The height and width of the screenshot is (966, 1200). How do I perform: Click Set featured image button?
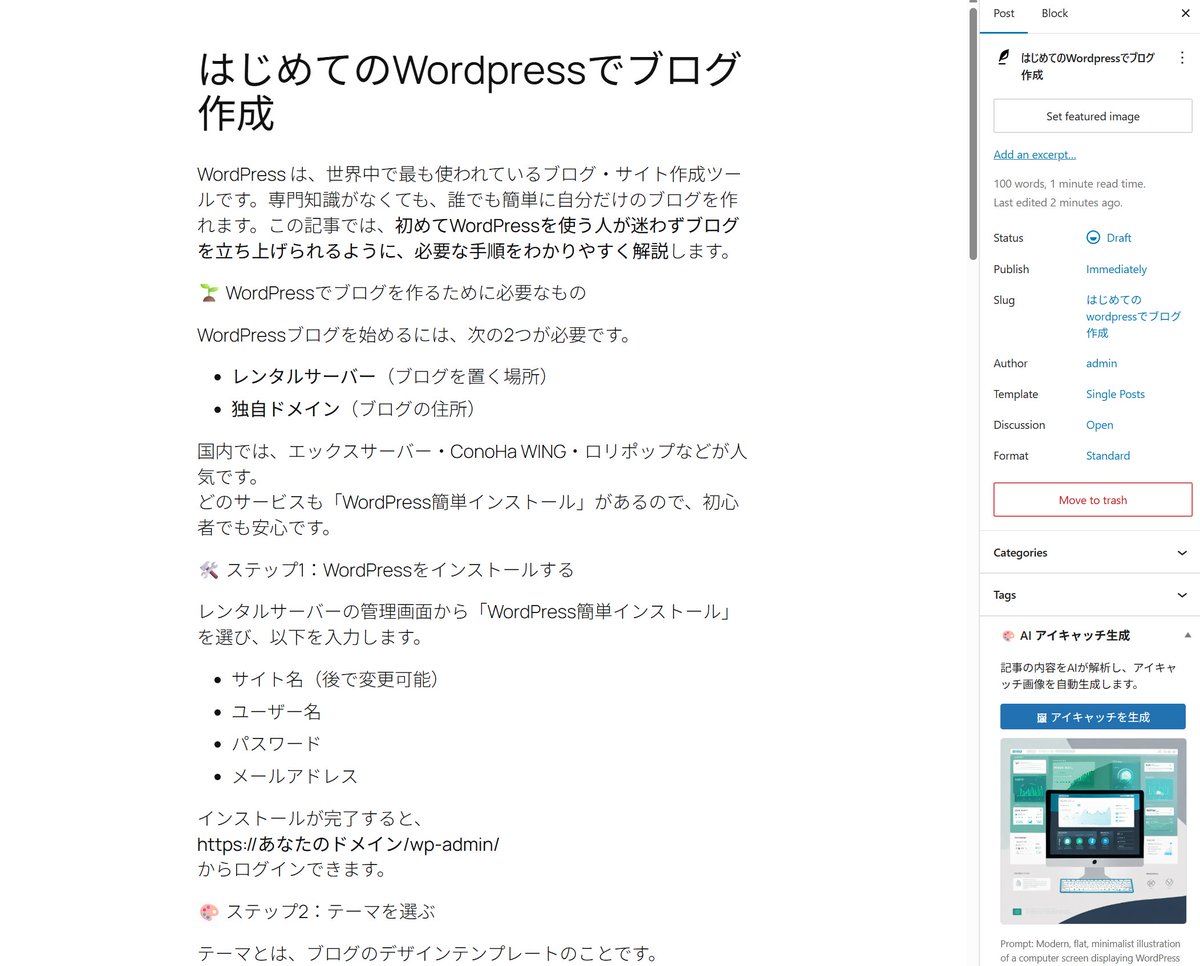tap(1093, 116)
